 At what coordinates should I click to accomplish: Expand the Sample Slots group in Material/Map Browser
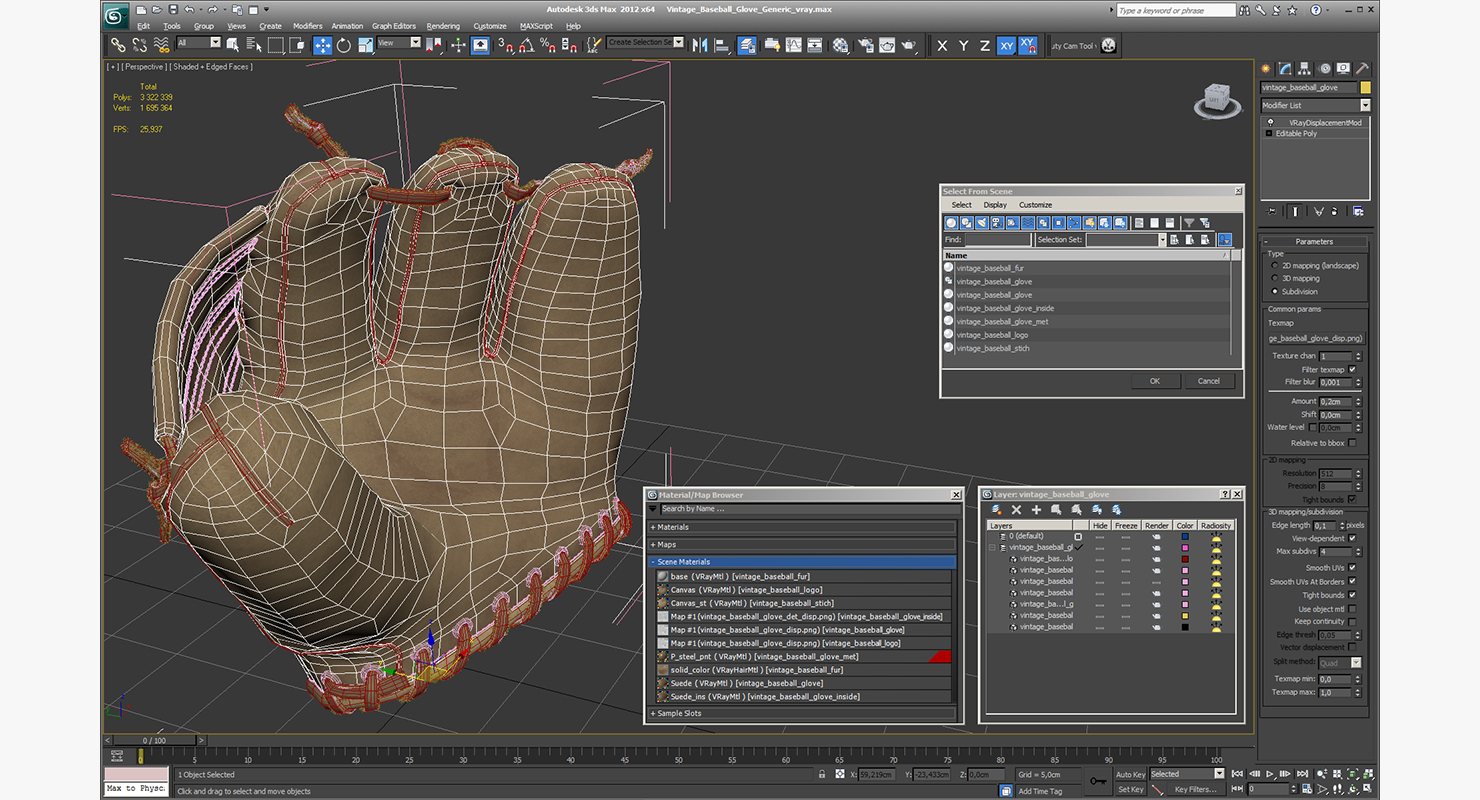pos(801,714)
